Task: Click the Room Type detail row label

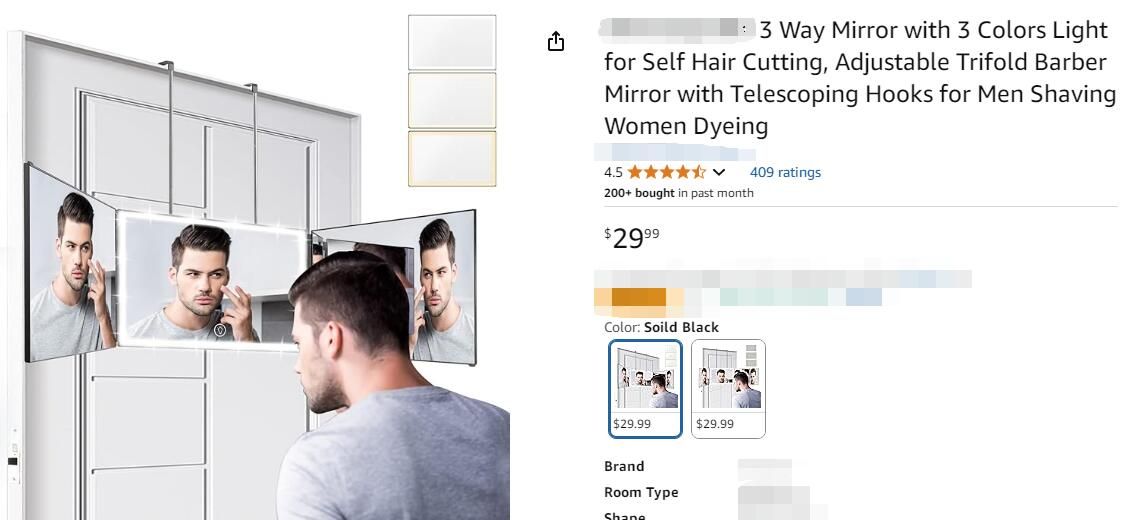Action: click(641, 492)
